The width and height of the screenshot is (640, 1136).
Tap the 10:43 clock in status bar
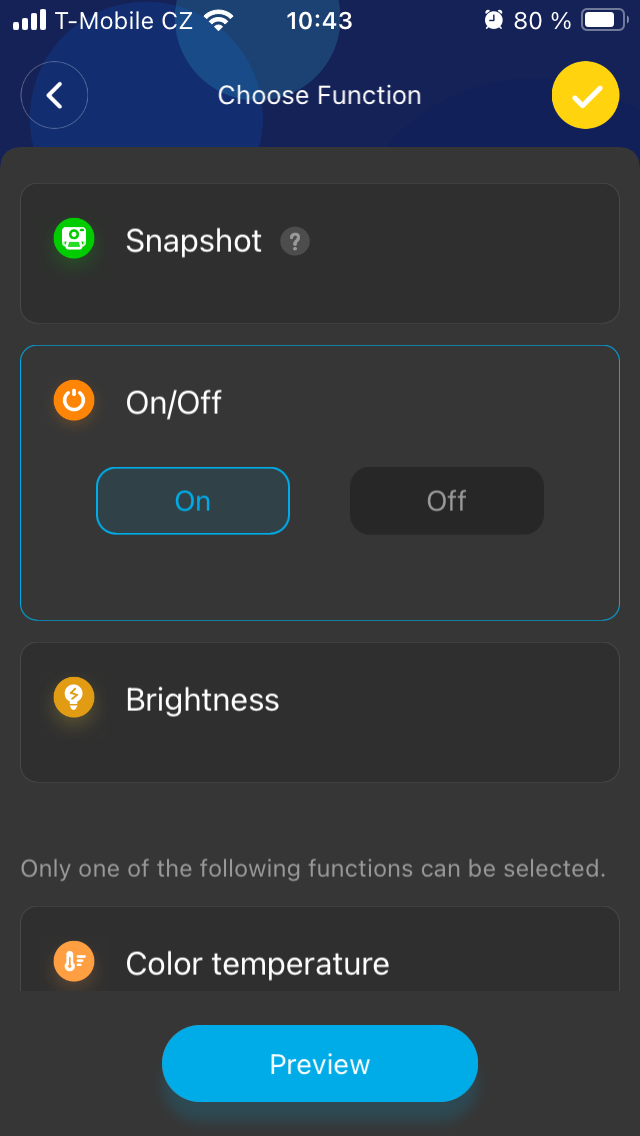[x=319, y=20]
